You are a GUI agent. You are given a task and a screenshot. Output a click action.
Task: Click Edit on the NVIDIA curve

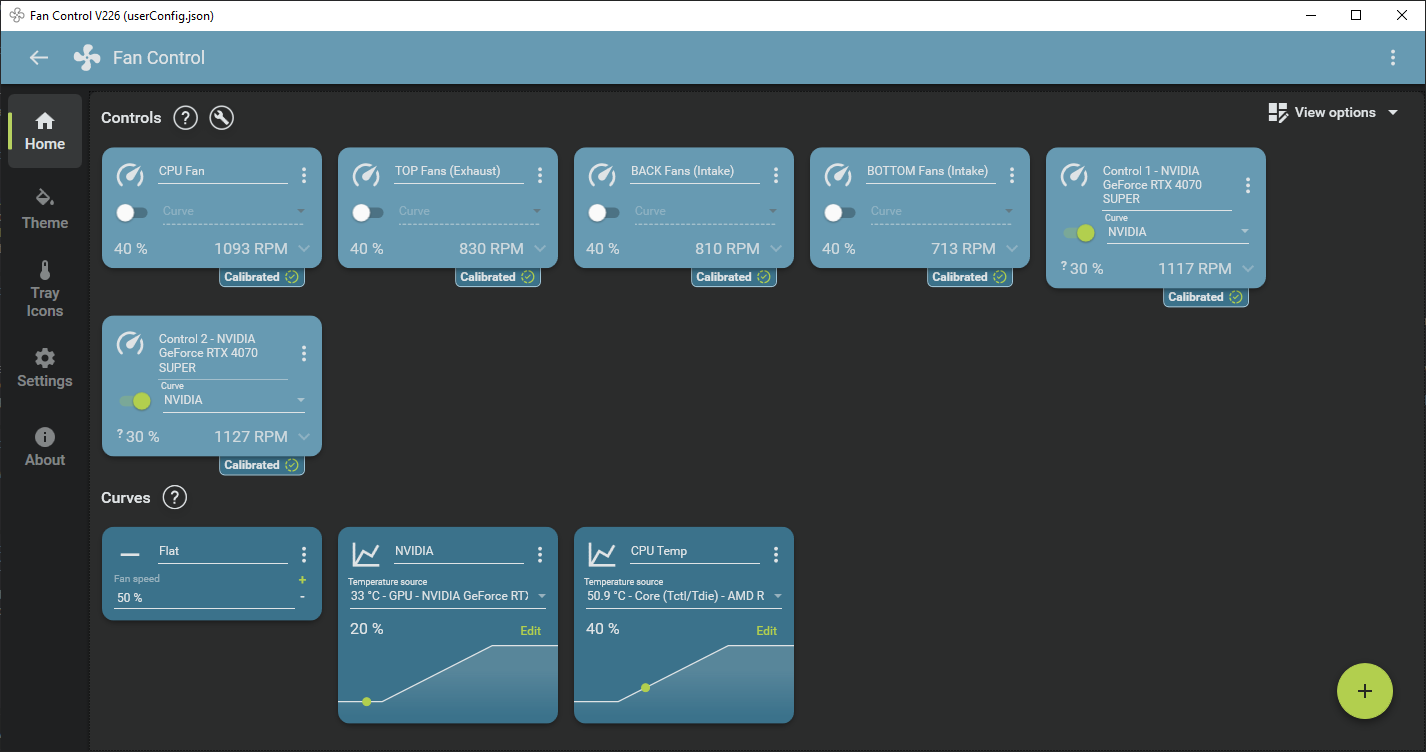click(530, 631)
